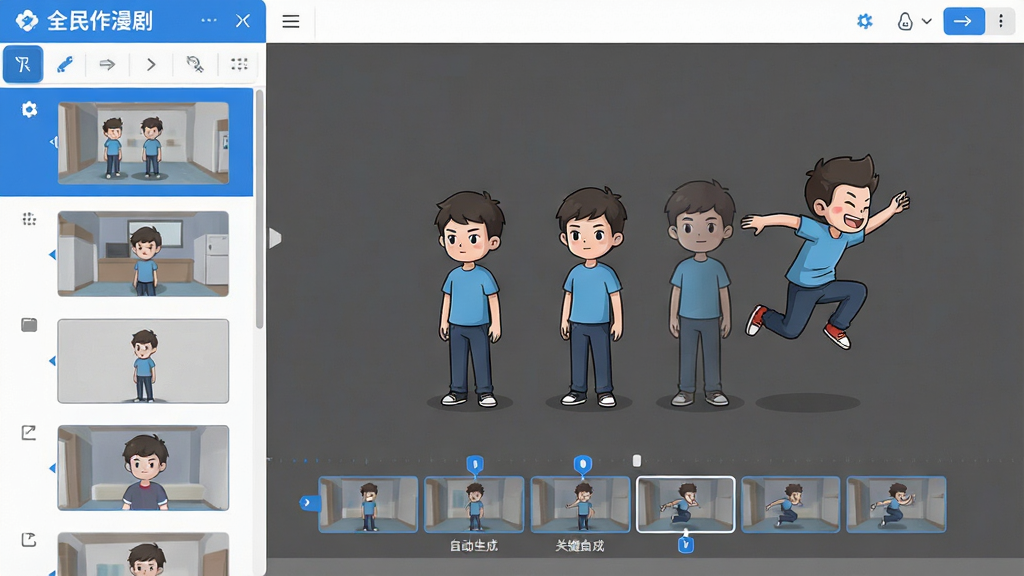Select the close-up boy with sofa thumbnail
Screen dimensions: 1024x576
pos(143,468)
